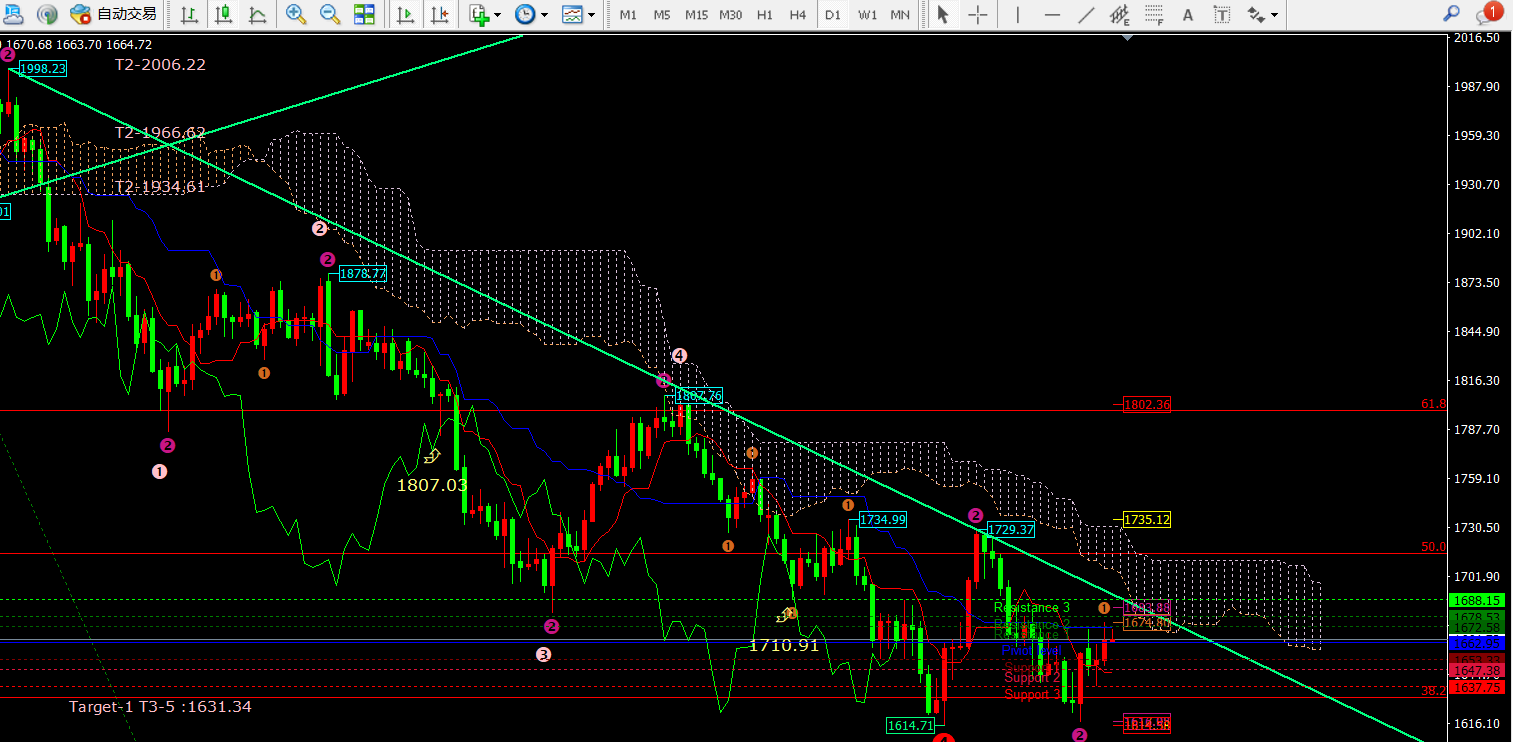Select the Equidistant Channel tool
This screenshot has width=1513, height=742.
coord(1120,15)
